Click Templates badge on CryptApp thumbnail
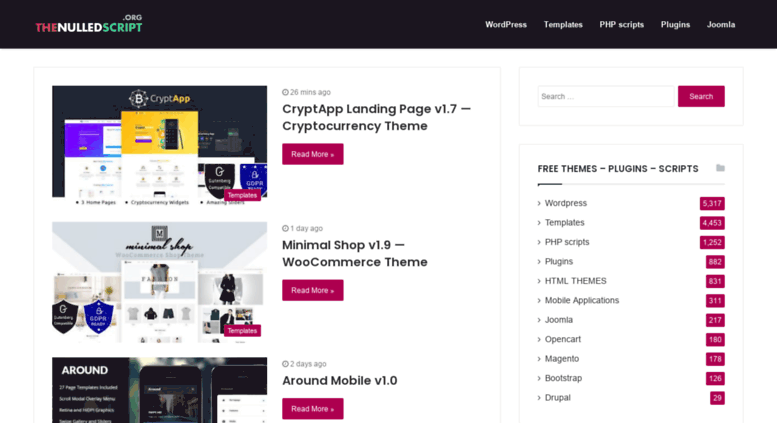 [242, 195]
